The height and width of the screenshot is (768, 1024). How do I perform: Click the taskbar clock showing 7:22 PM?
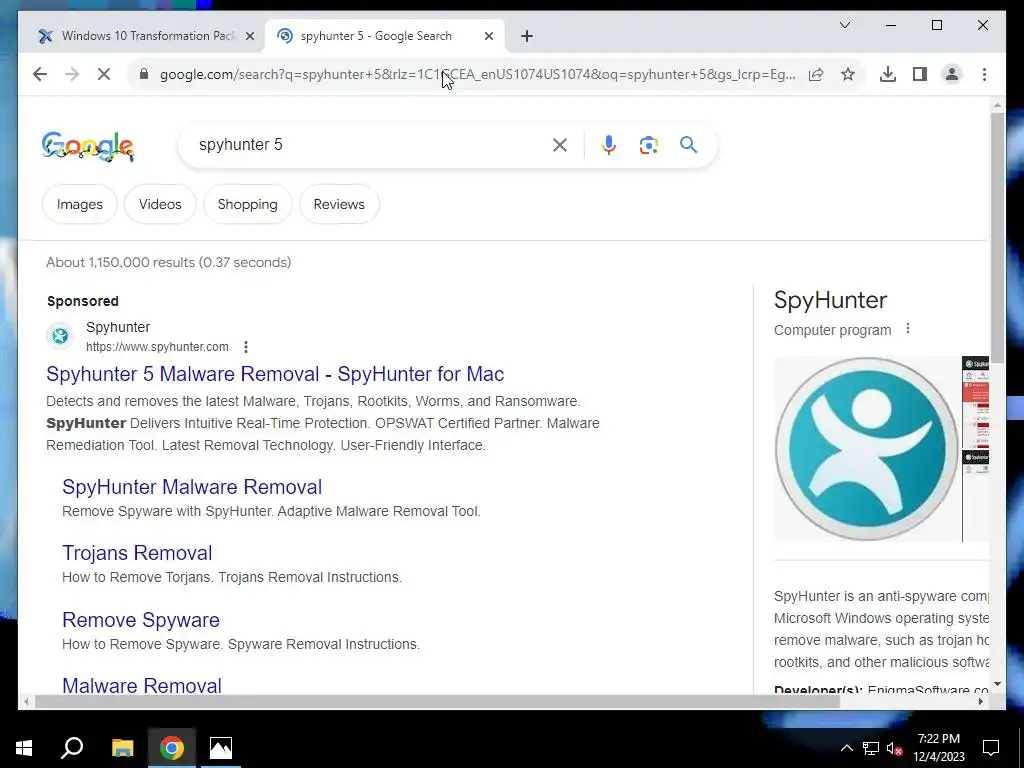[x=939, y=748]
